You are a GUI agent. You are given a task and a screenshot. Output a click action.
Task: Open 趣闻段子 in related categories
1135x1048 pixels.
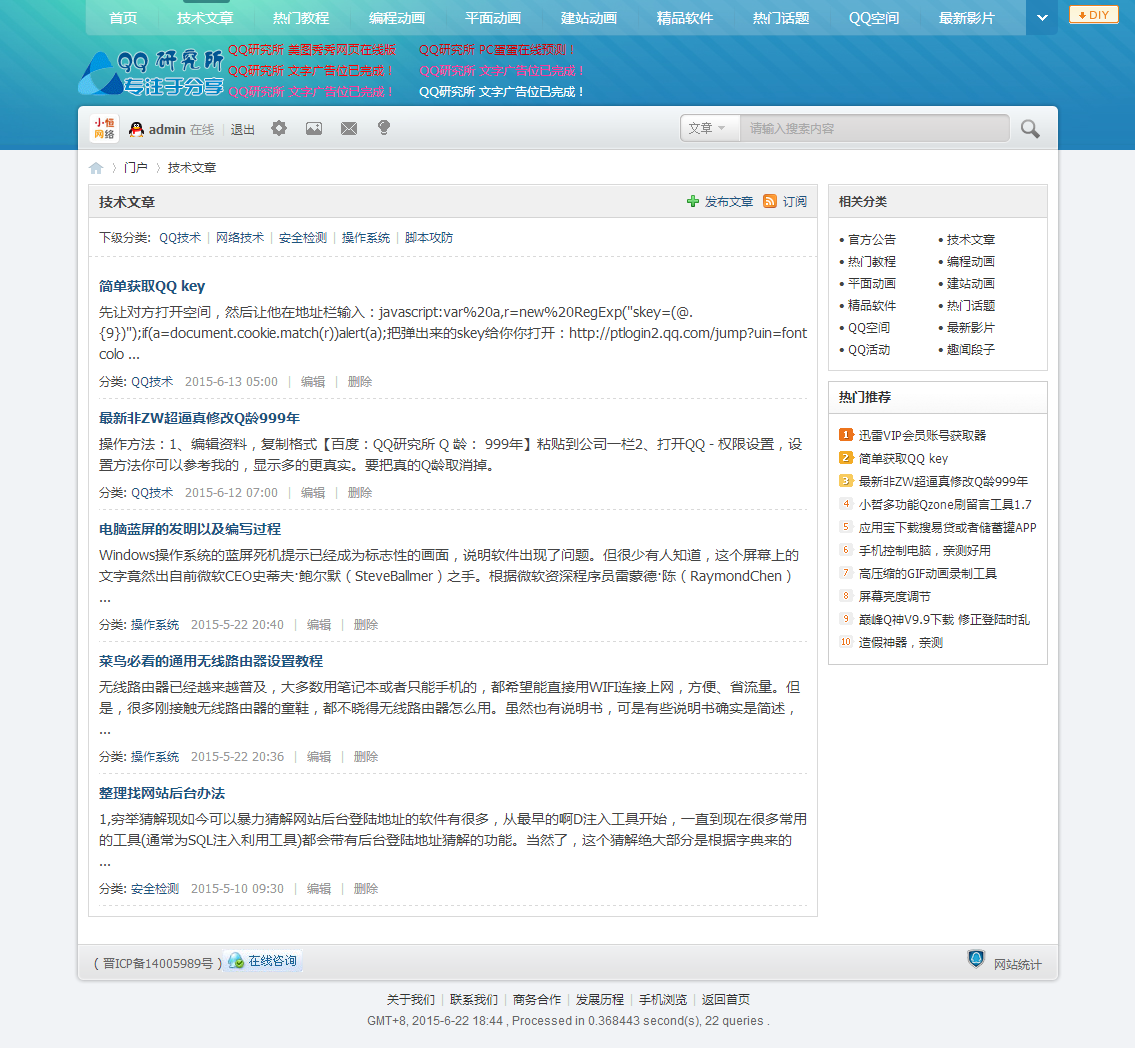971,350
